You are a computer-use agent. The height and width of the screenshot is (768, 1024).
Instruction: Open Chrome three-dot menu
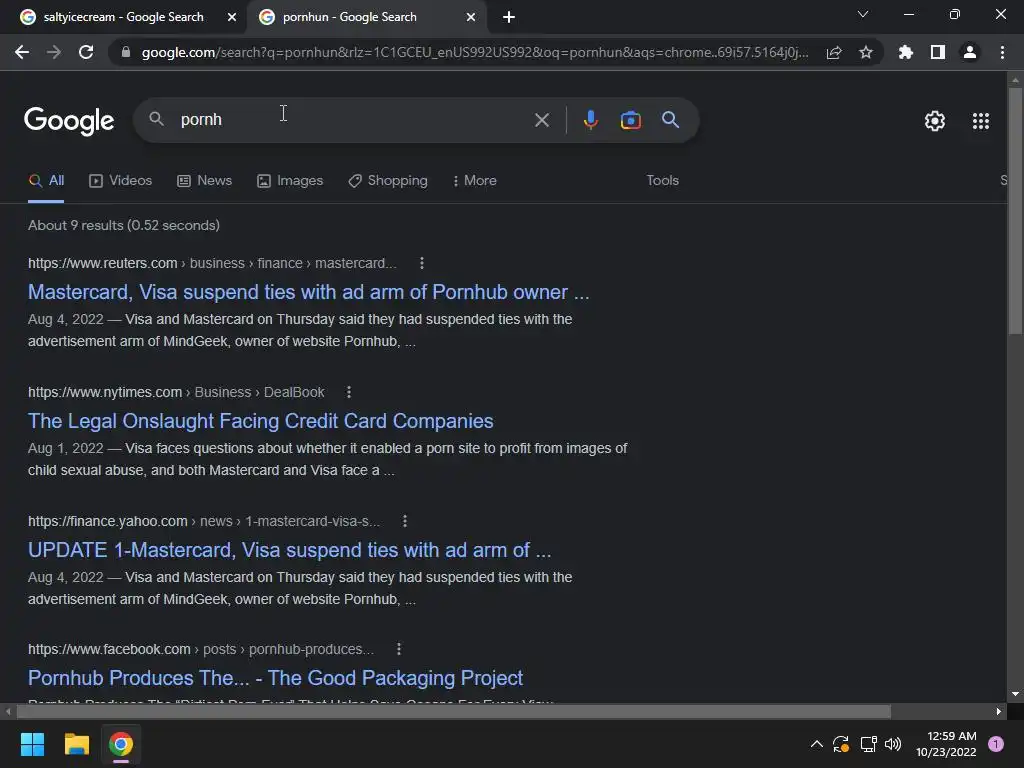[1002, 52]
